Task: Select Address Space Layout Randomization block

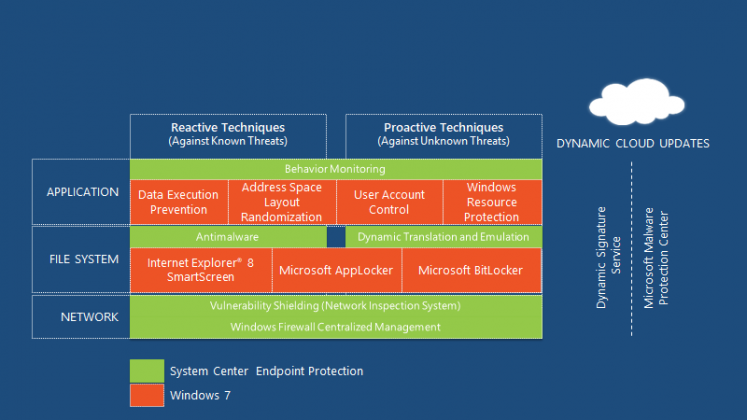Action: [x=282, y=202]
